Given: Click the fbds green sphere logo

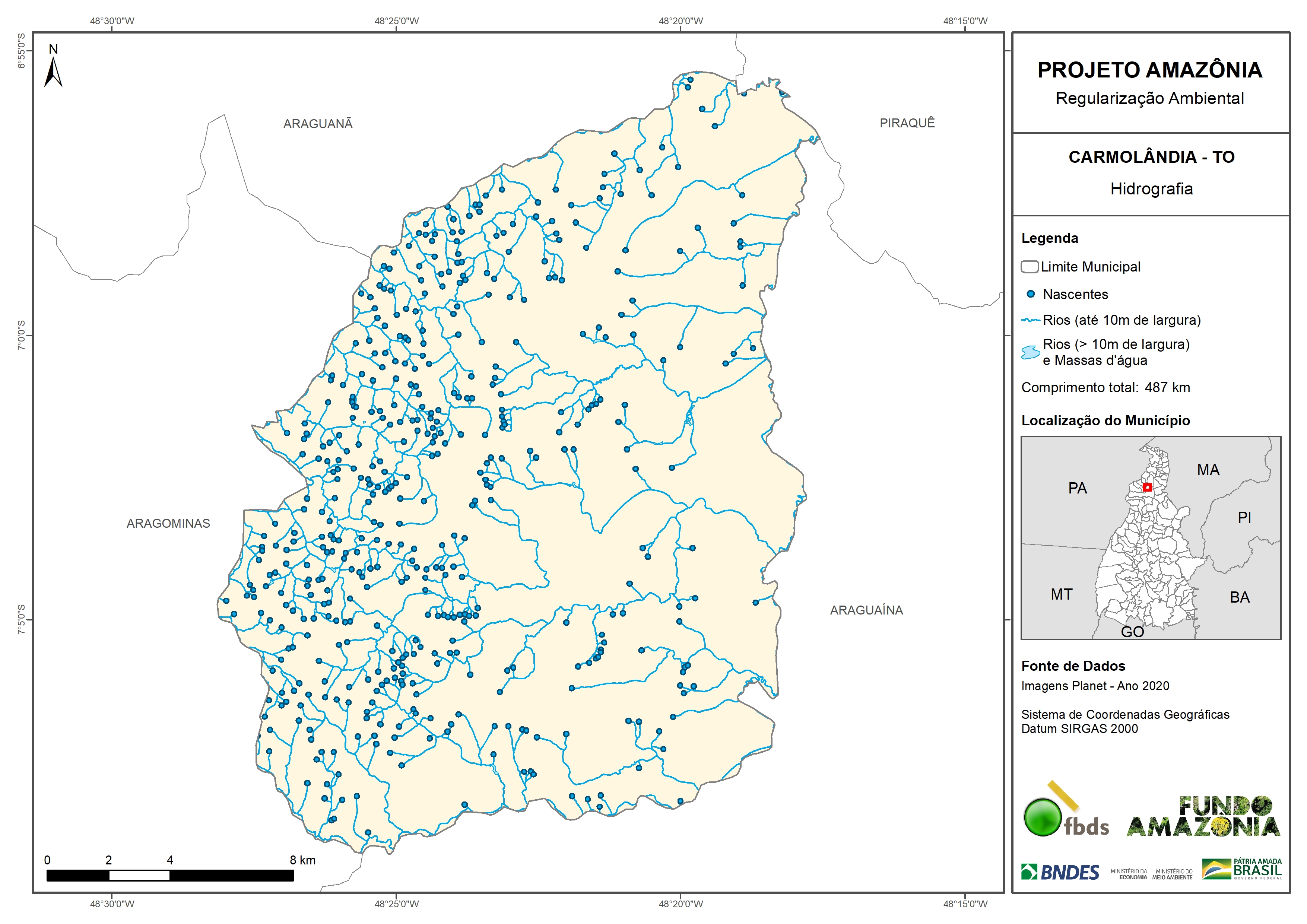Looking at the screenshot, I should (1042, 817).
